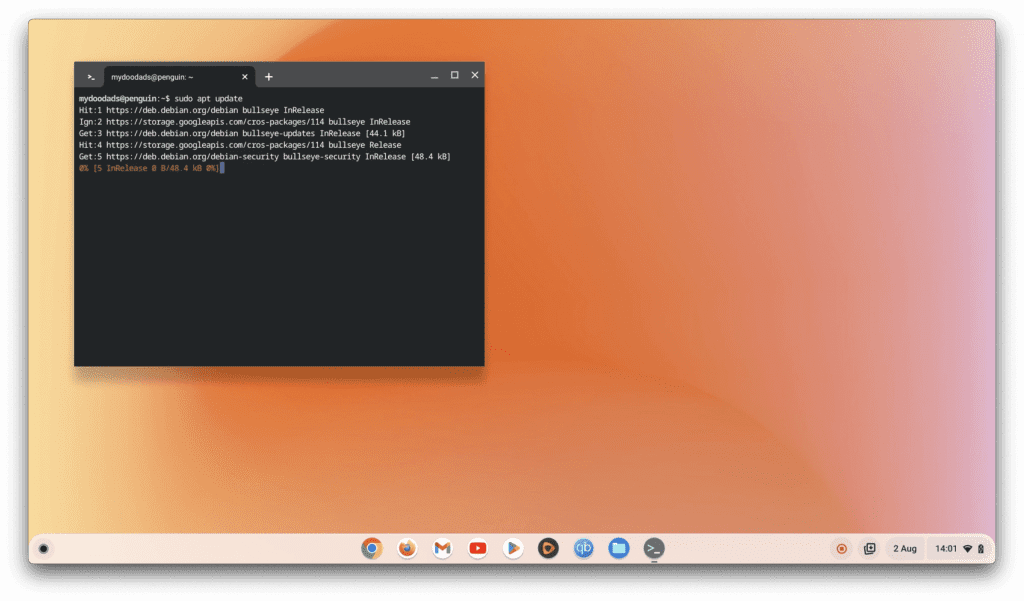Open the calendar showing 2 Aug
The width and height of the screenshot is (1024, 601).
904,549
